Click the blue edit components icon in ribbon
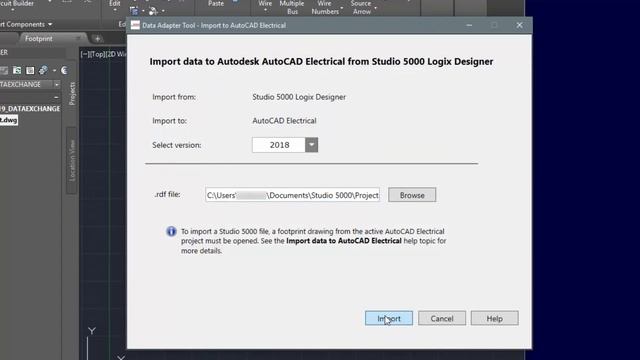The height and width of the screenshot is (360, 640). coord(134,11)
